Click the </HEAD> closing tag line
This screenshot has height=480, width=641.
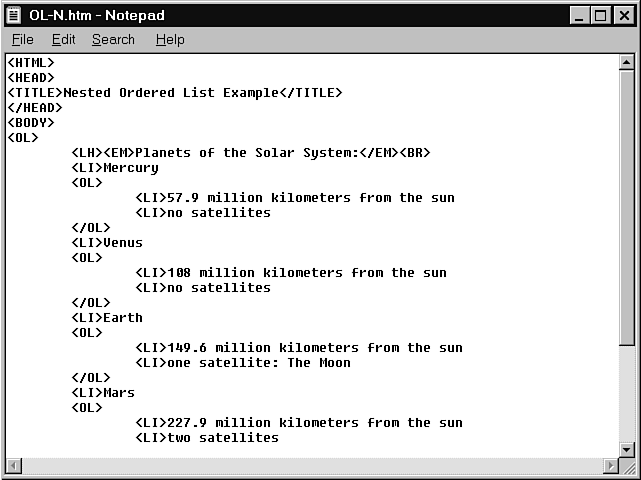[35, 108]
